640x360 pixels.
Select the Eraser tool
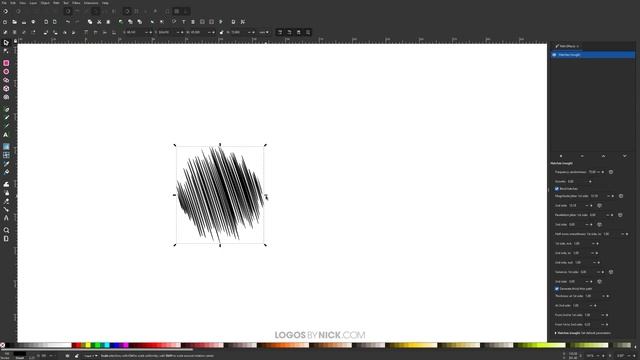(6, 201)
